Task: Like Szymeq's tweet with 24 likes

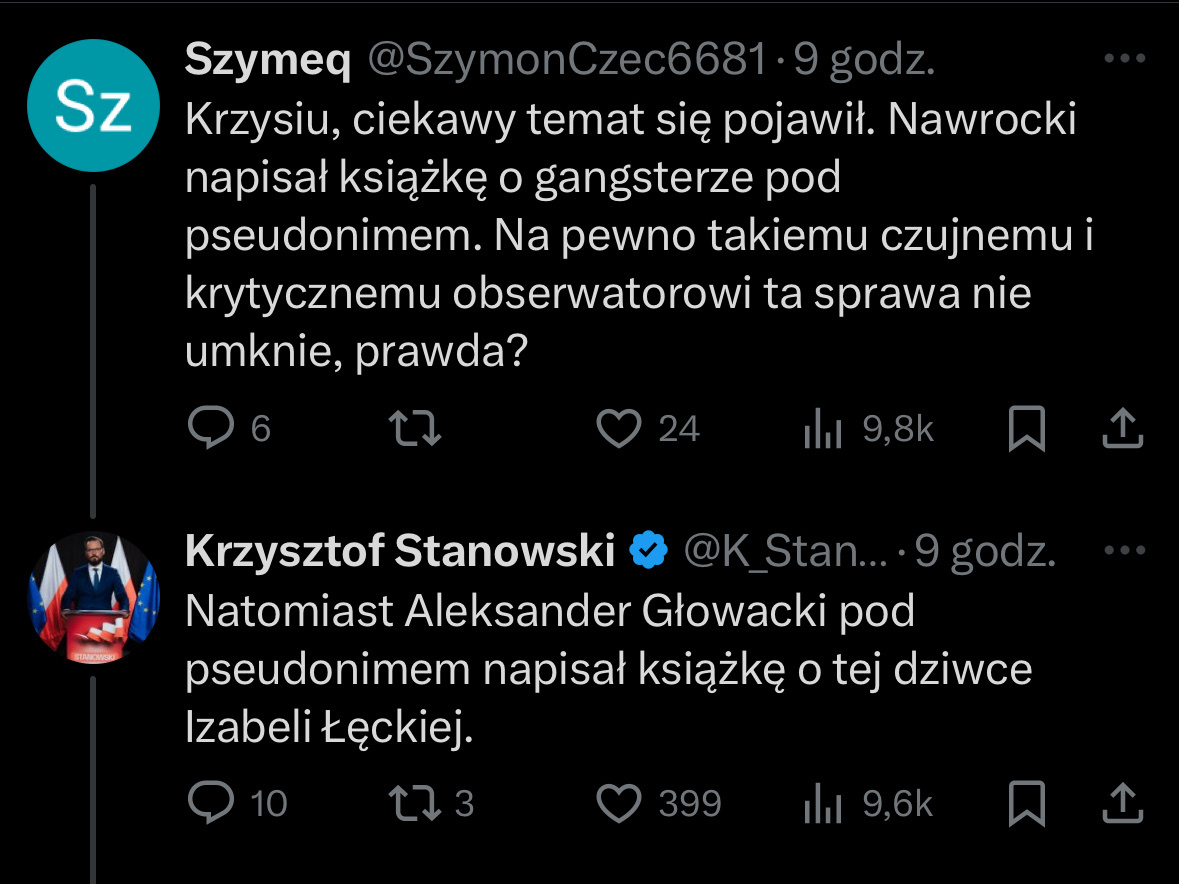Action: coord(618,429)
